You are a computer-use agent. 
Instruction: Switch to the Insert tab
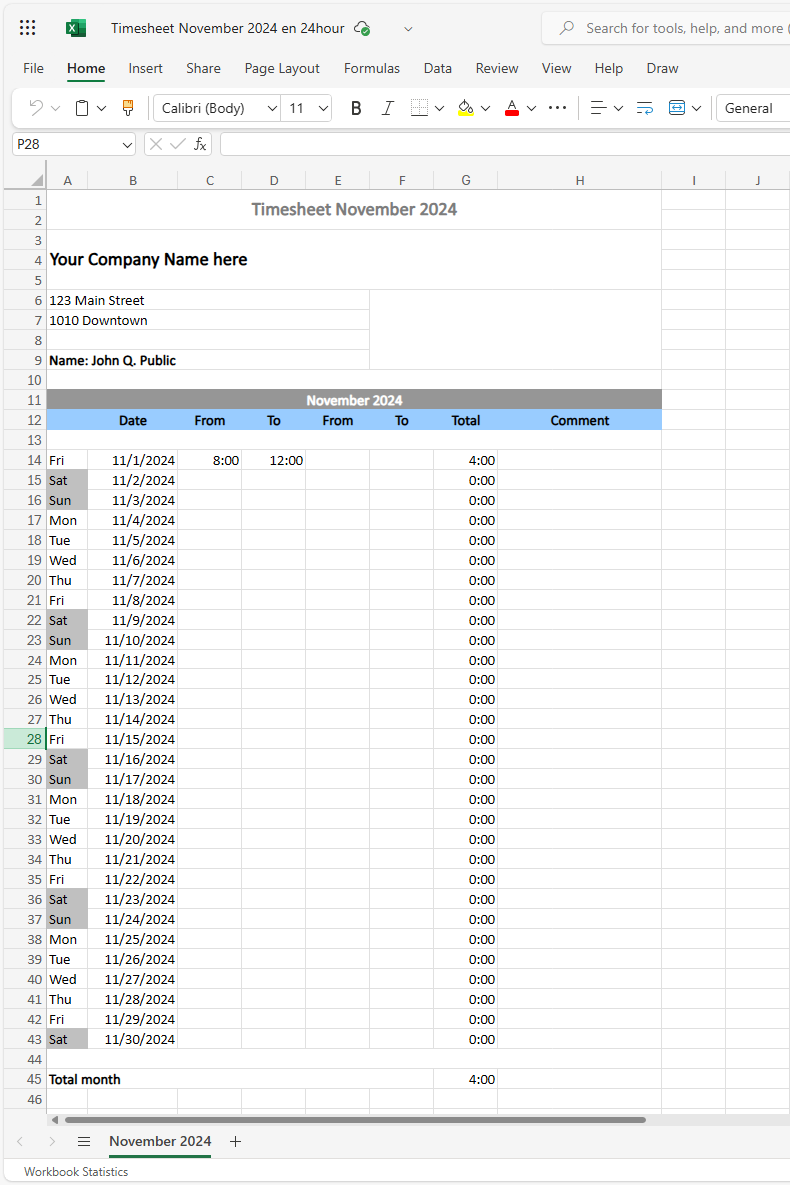(x=145, y=68)
